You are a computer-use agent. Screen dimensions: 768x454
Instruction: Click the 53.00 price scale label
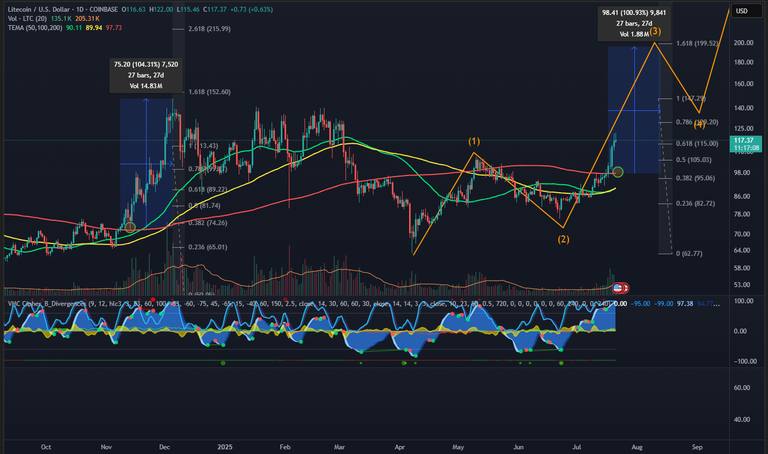coord(742,285)
